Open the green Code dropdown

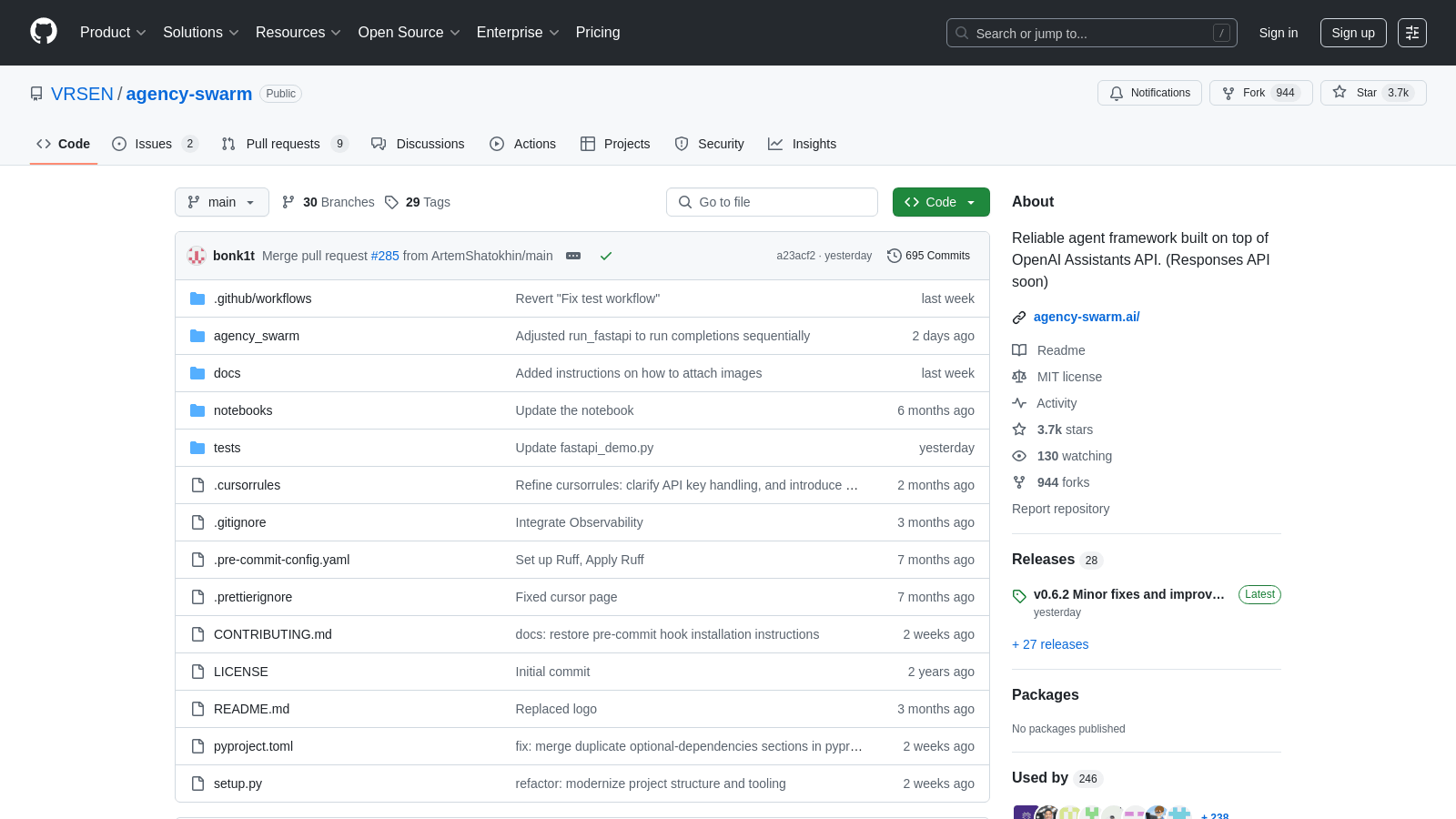pos(941,202)
